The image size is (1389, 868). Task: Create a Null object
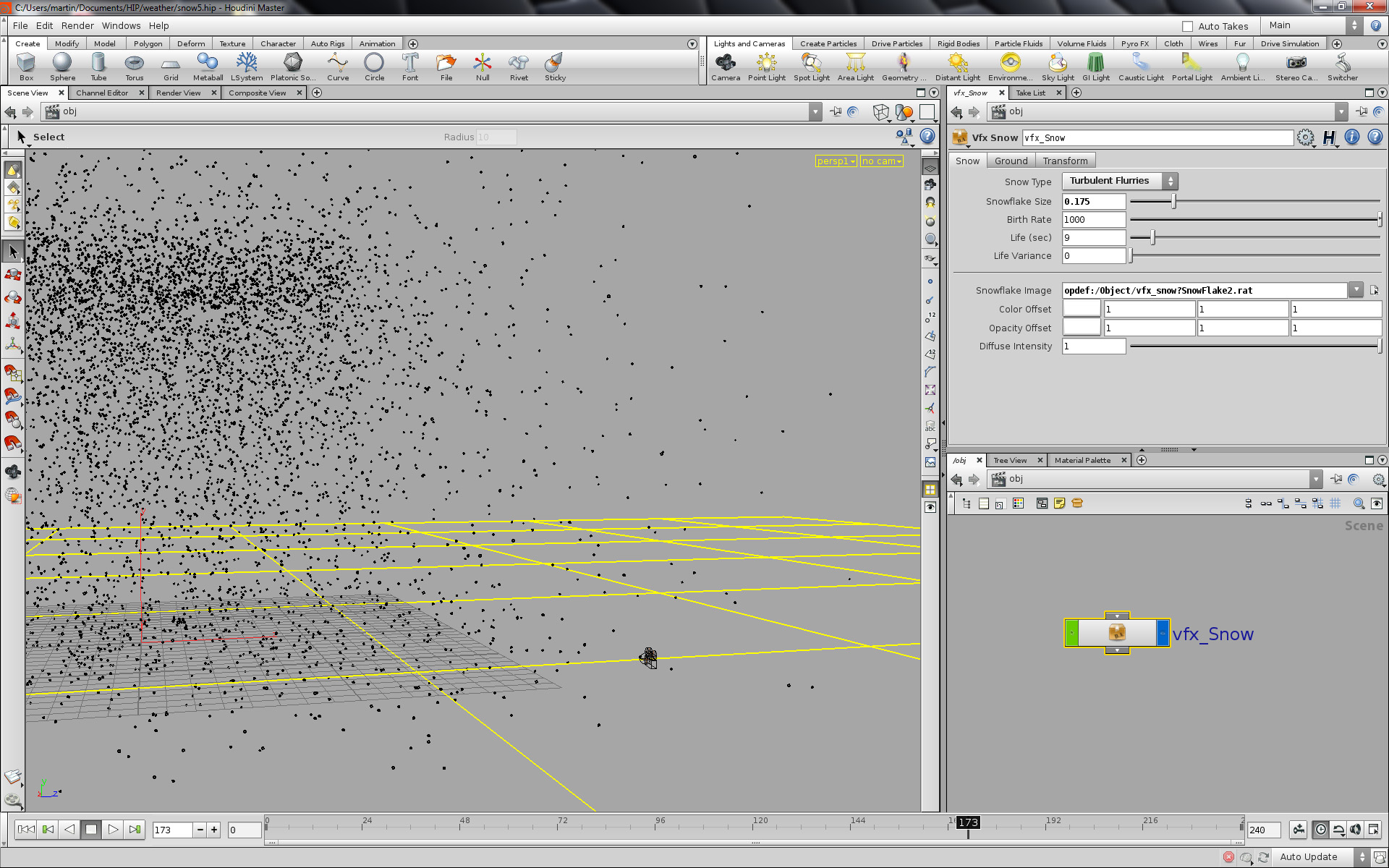(483, 67)
